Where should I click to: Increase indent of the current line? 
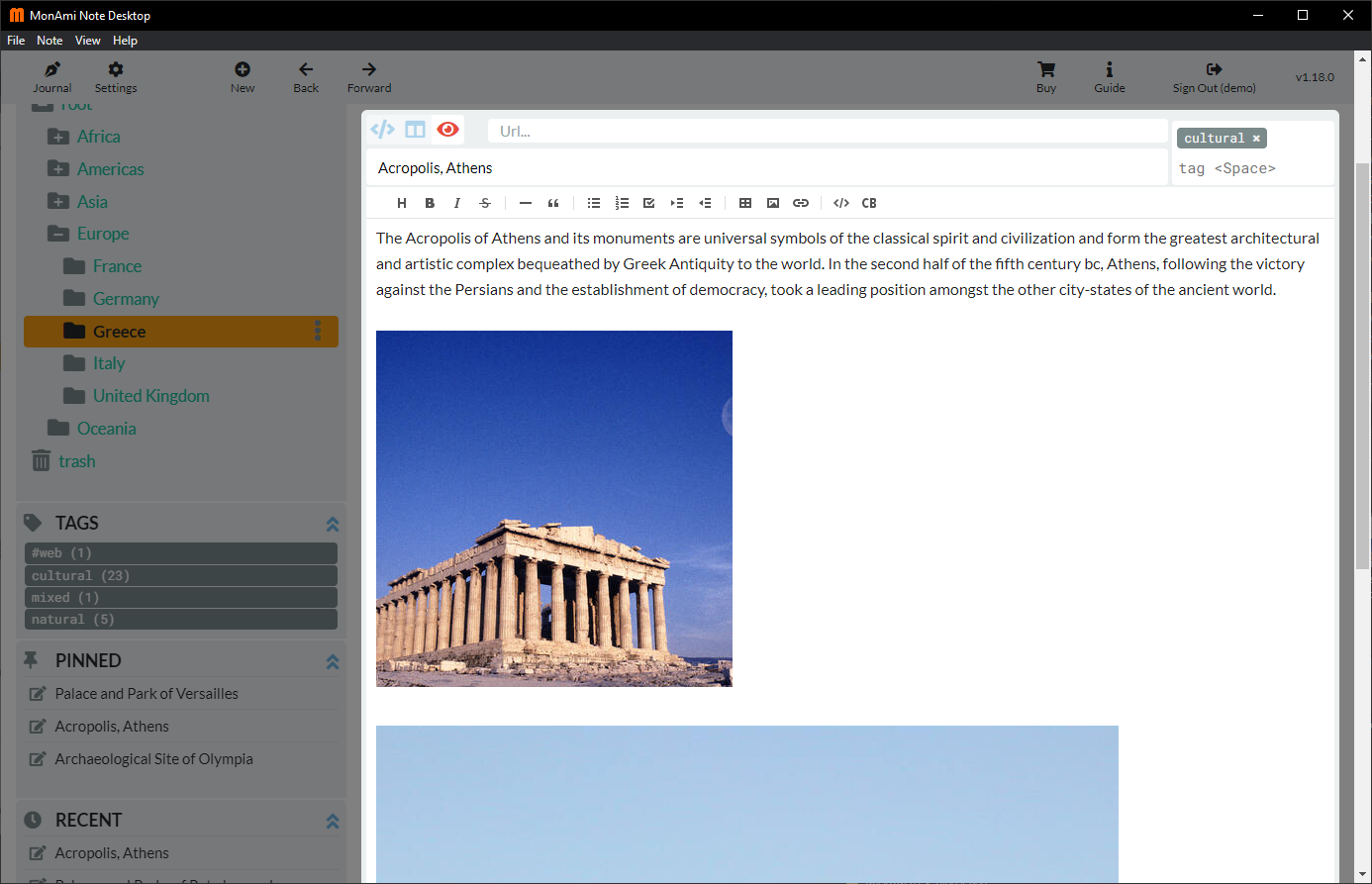click(x=677, y=203)
